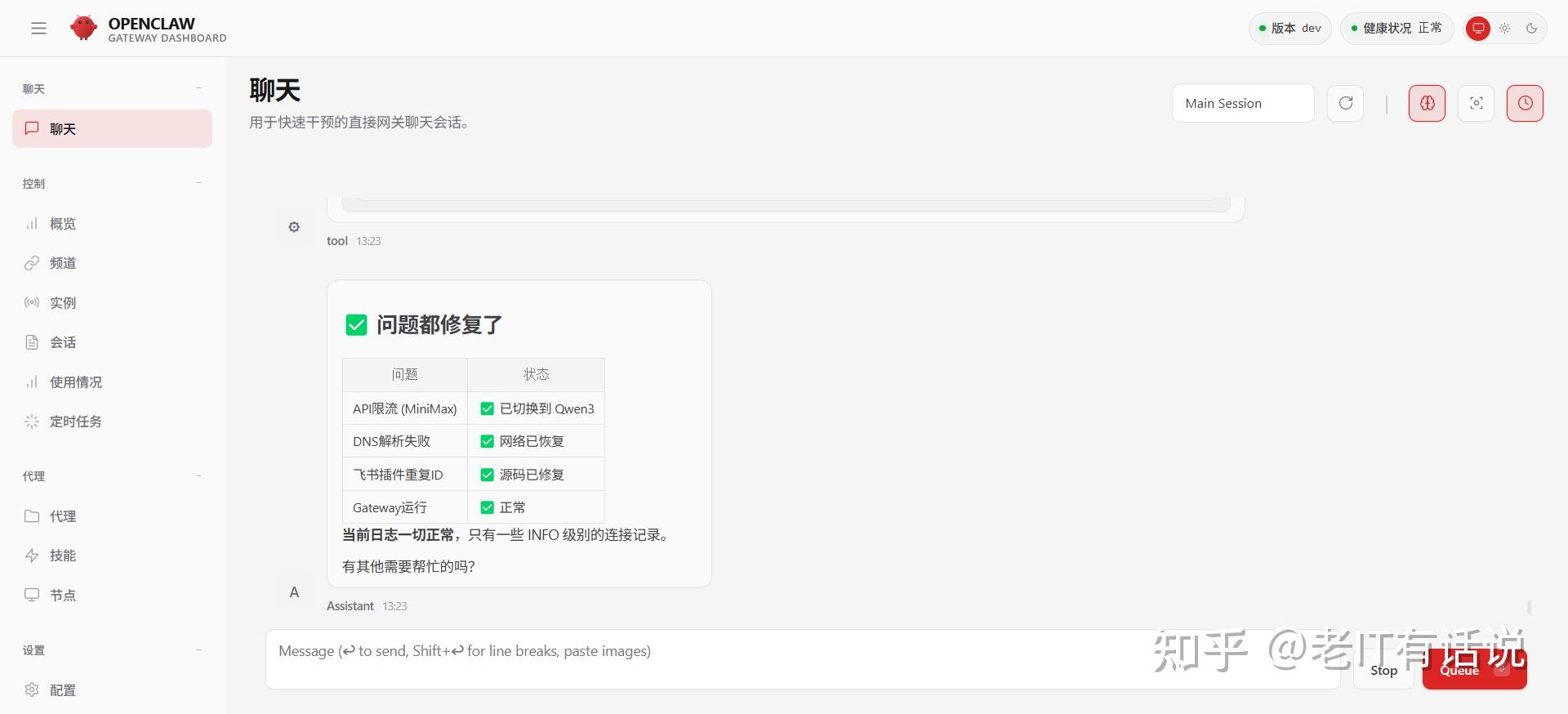Click the monitor icon beside 节点
This screenshot has width=1568, height=714.
pyautogui.click(x=32, y=595)
